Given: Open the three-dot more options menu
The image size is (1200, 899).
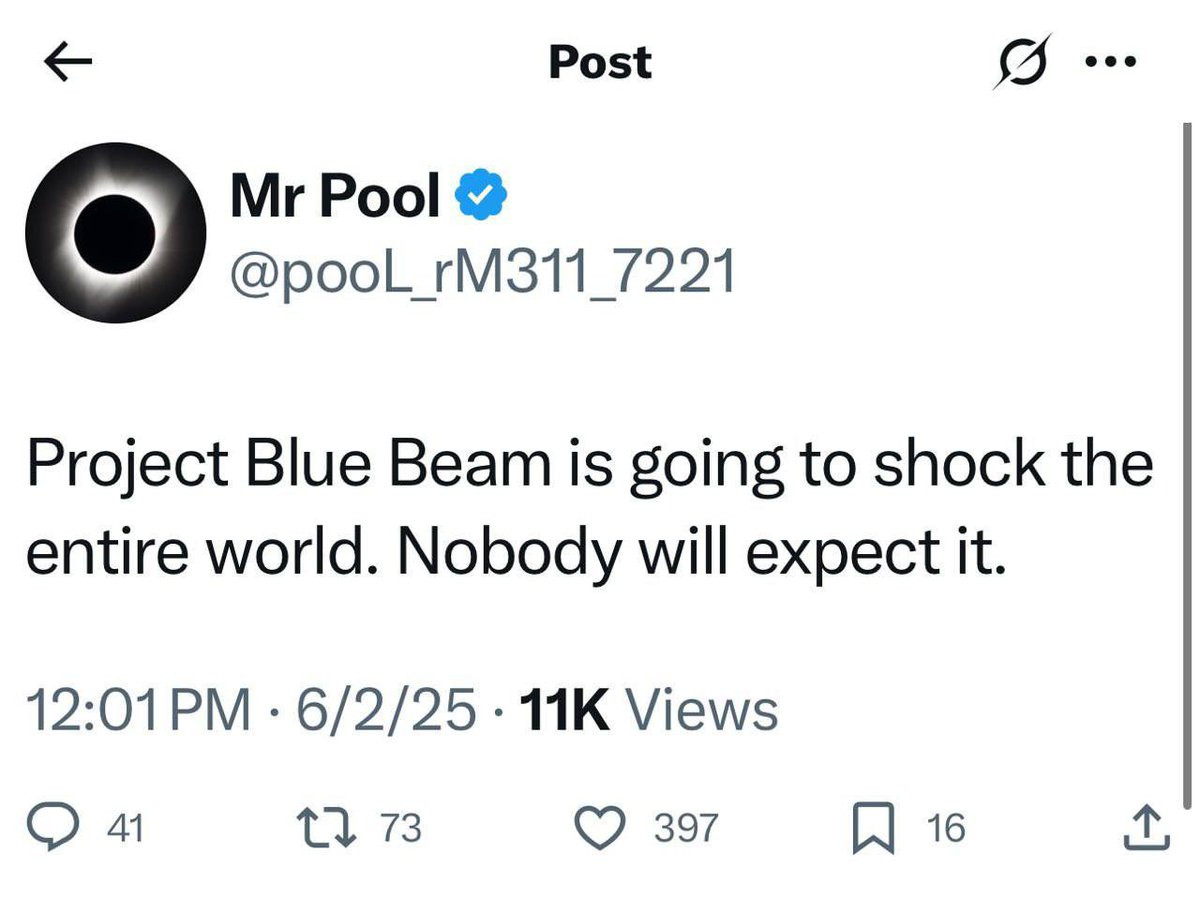Looking at the screenshot, I should pyautogui.click(x=1111, y=62).
